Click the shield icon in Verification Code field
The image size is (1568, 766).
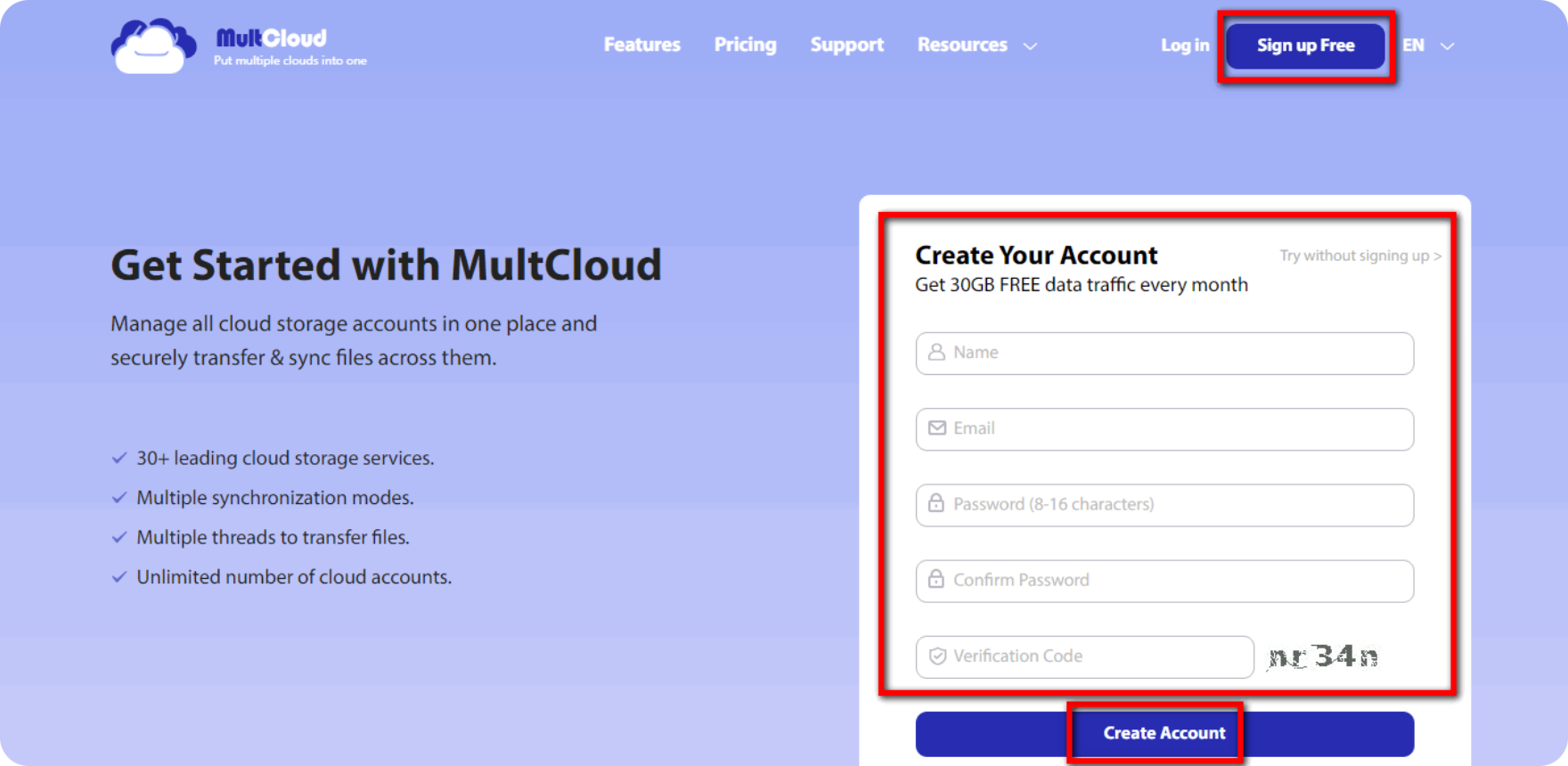click(x=937, y=656)
